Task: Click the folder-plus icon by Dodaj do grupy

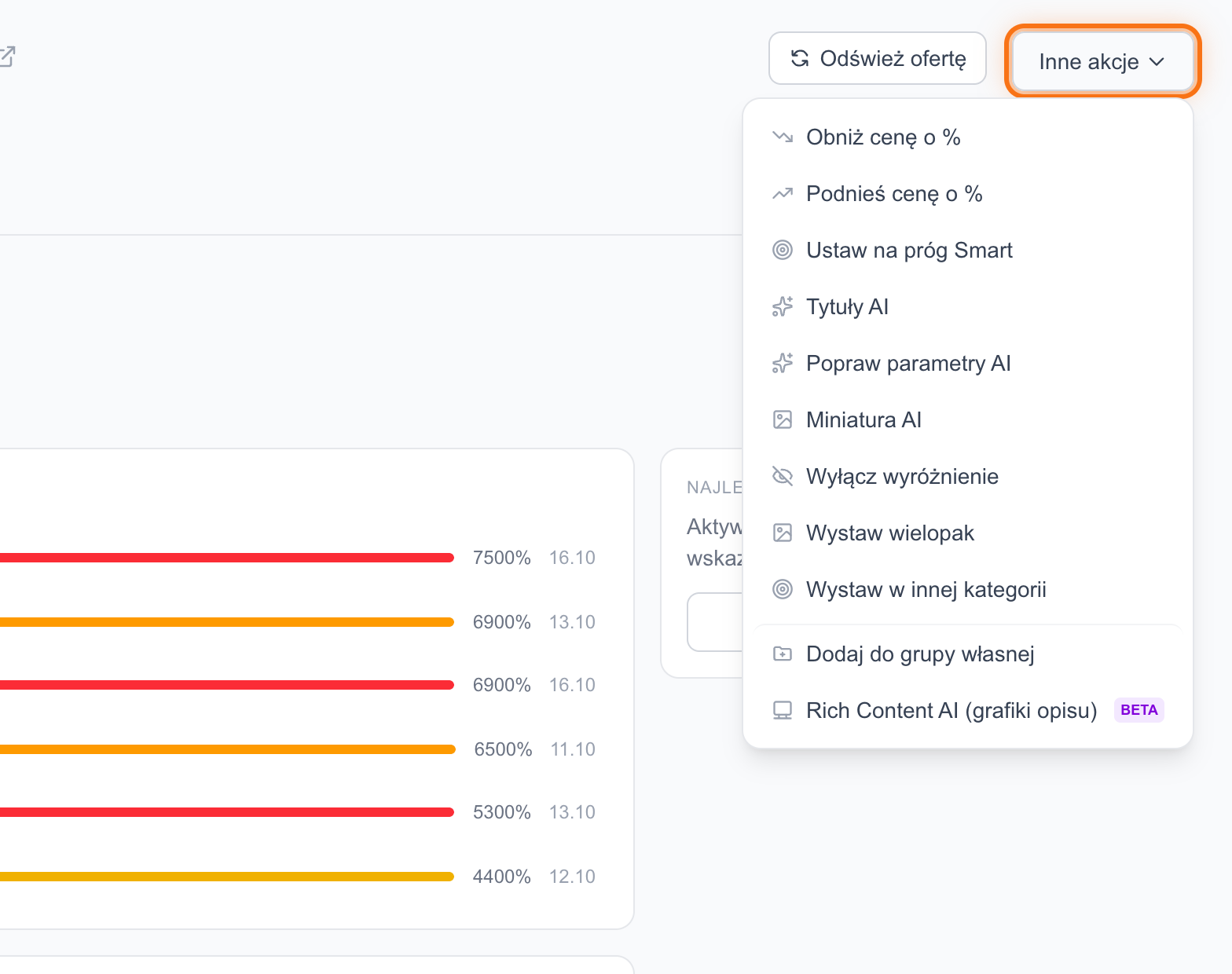Action: 783,654
